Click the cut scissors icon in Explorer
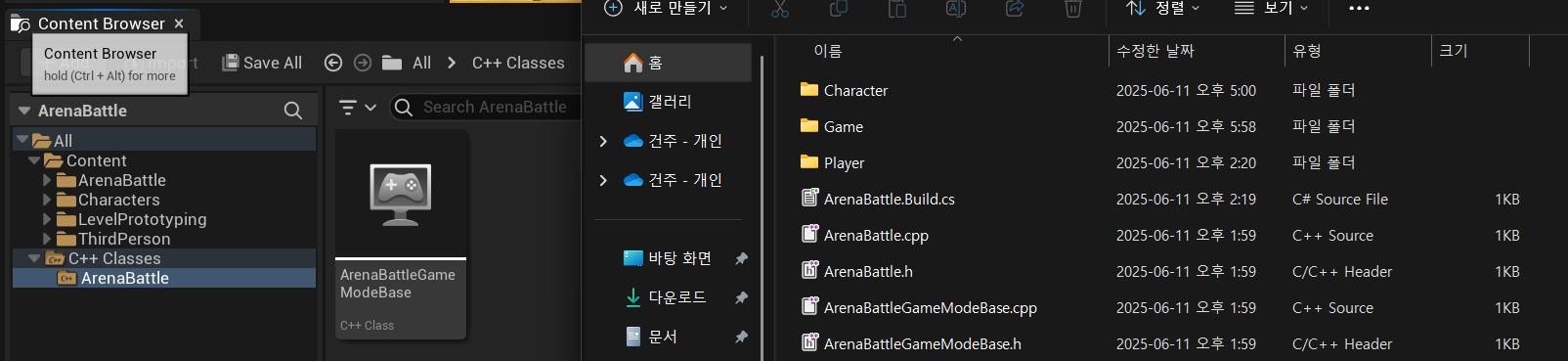Image resolution: width=1568 pixels, height=361 pixels. tap(779, 9)
